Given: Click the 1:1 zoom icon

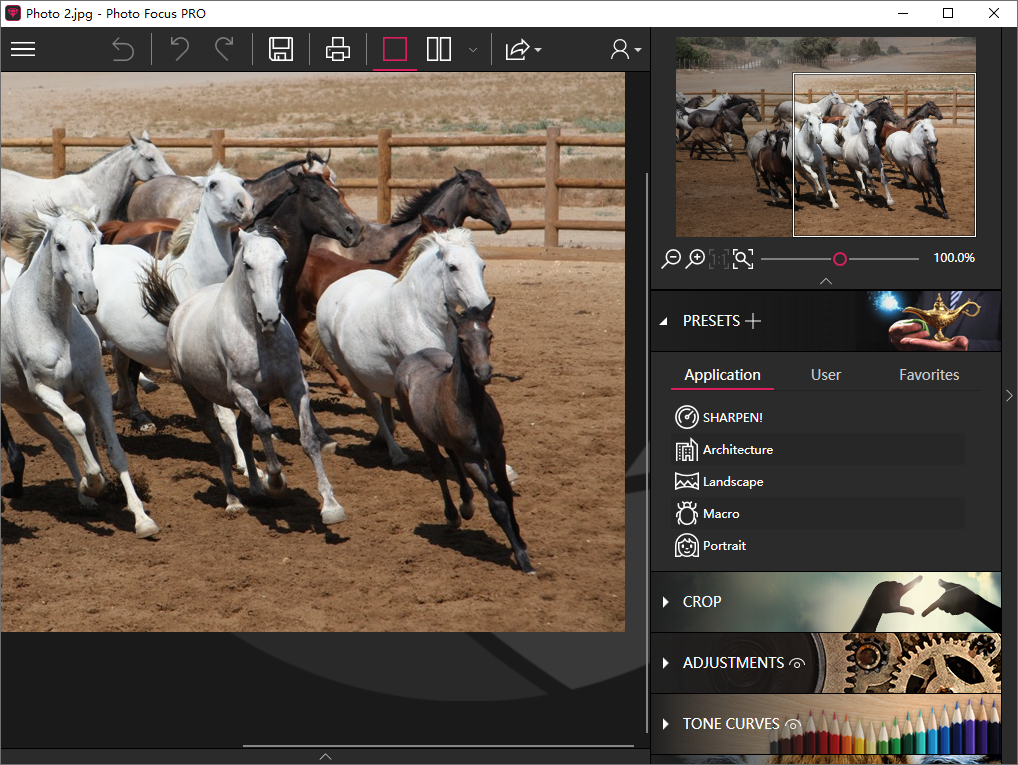Looking at the screenshot, I should click(719, 258).
